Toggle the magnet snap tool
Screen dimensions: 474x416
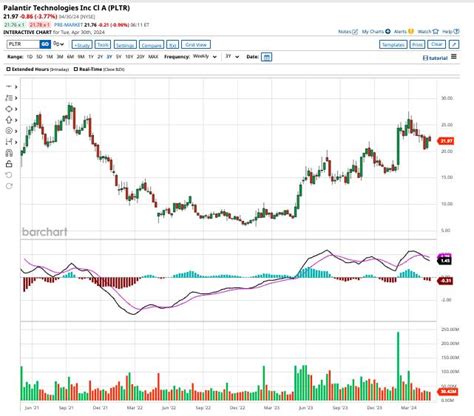click(x=9, y=153)
